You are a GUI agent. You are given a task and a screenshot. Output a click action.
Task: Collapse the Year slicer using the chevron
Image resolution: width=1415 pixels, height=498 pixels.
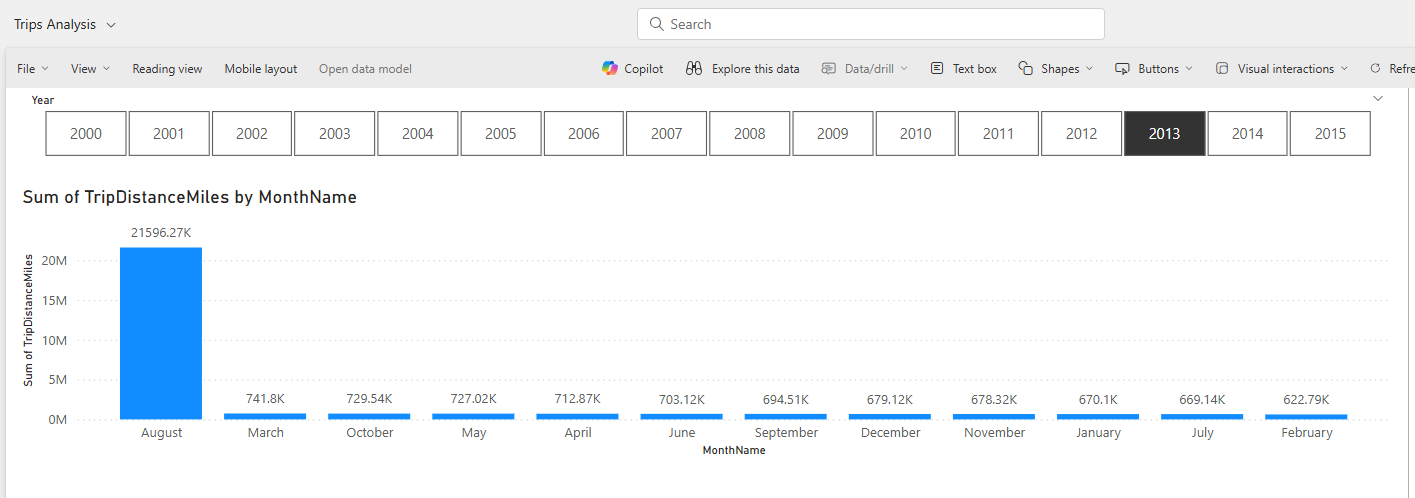click(x=1378, y=99)
